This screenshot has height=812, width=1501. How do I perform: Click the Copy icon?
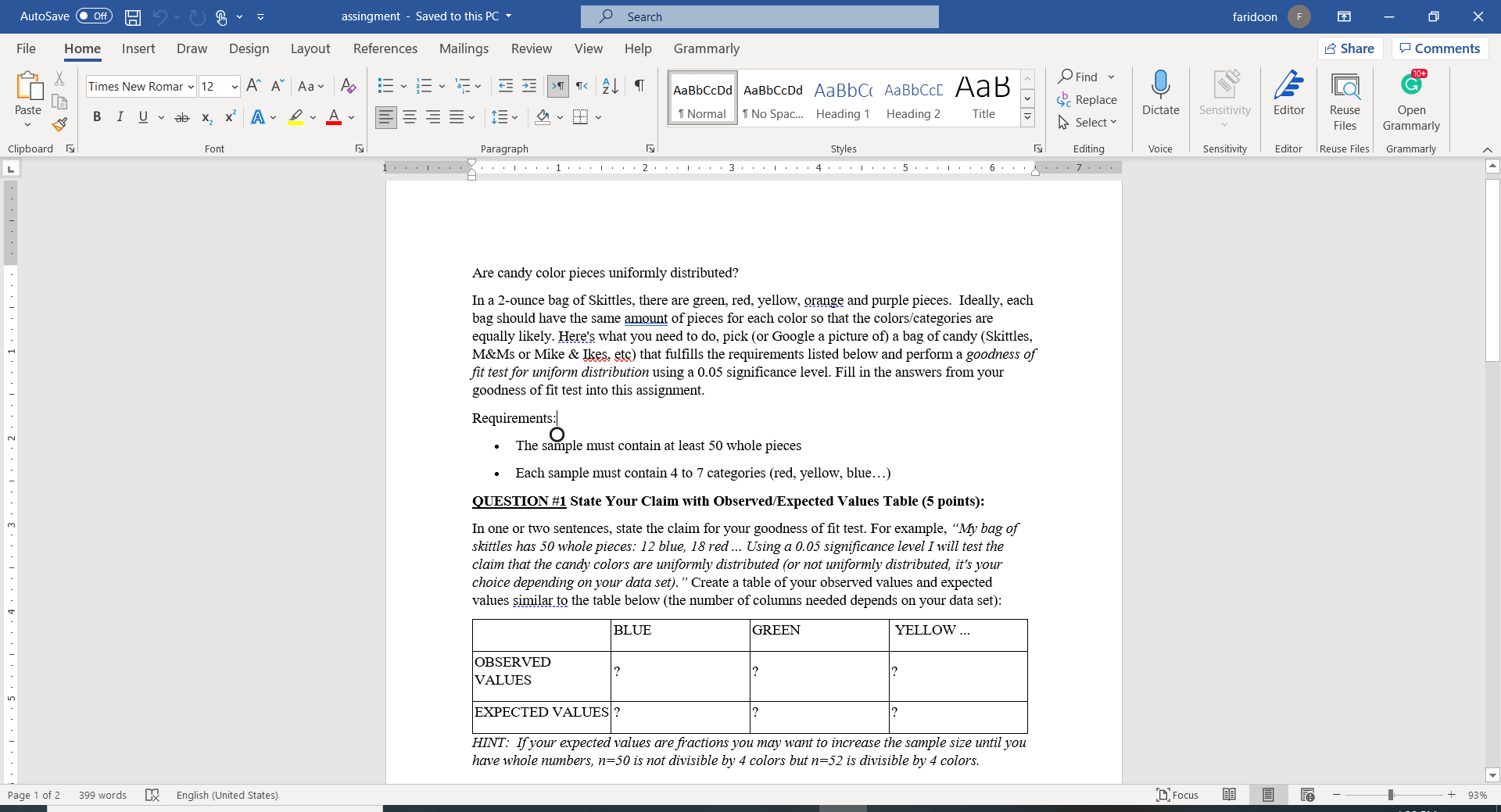pos(59,102)
